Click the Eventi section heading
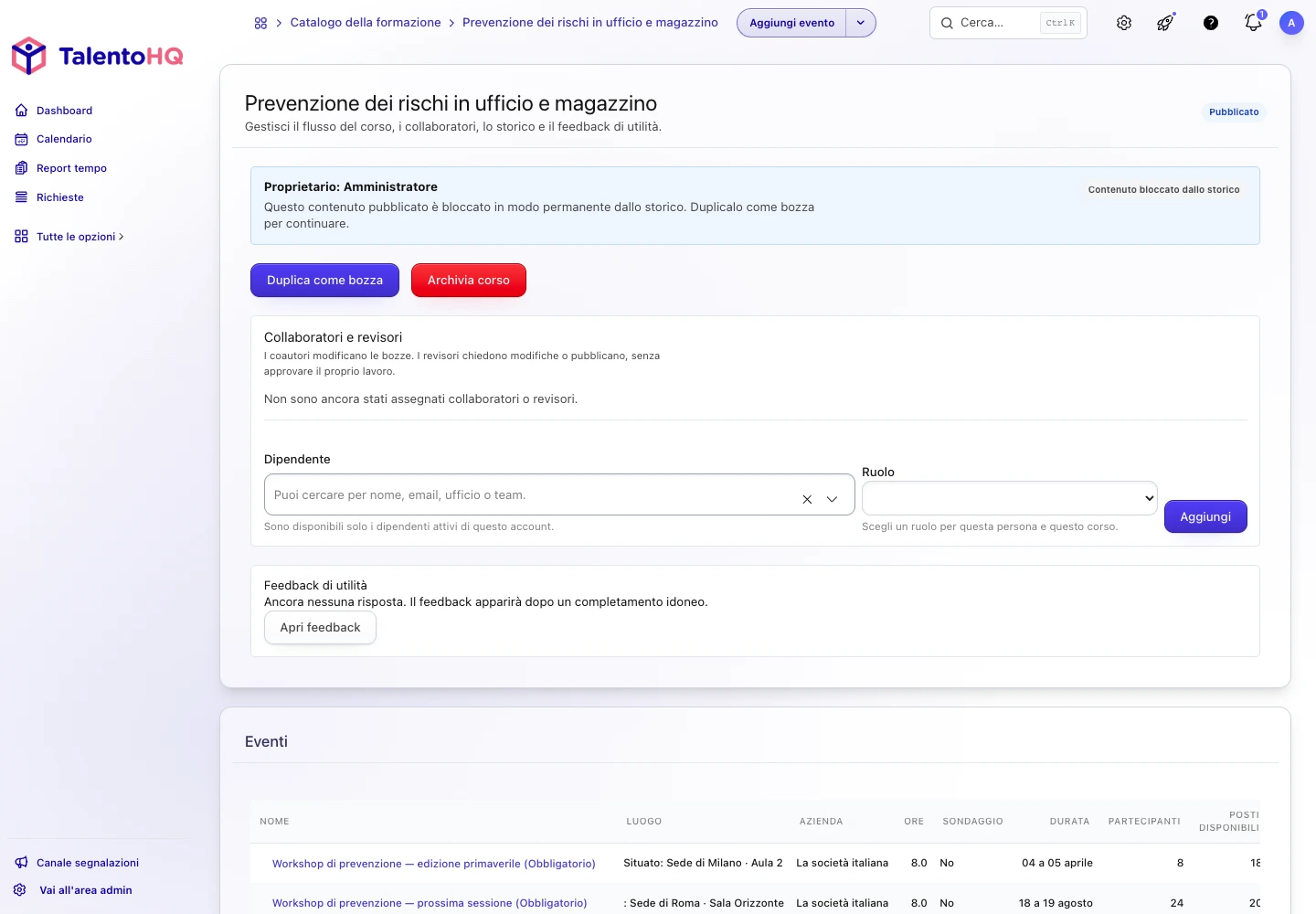 tap(266, 742)
